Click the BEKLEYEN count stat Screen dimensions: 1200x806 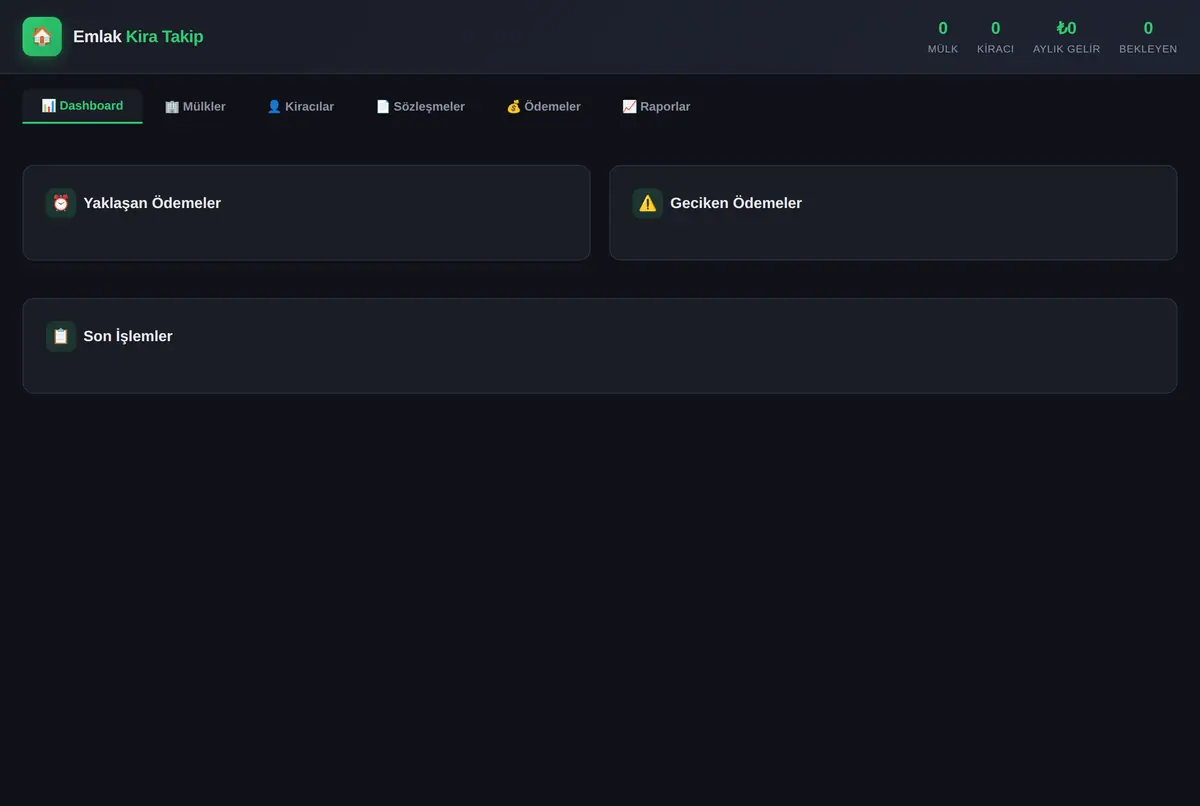coord(1148,37)
